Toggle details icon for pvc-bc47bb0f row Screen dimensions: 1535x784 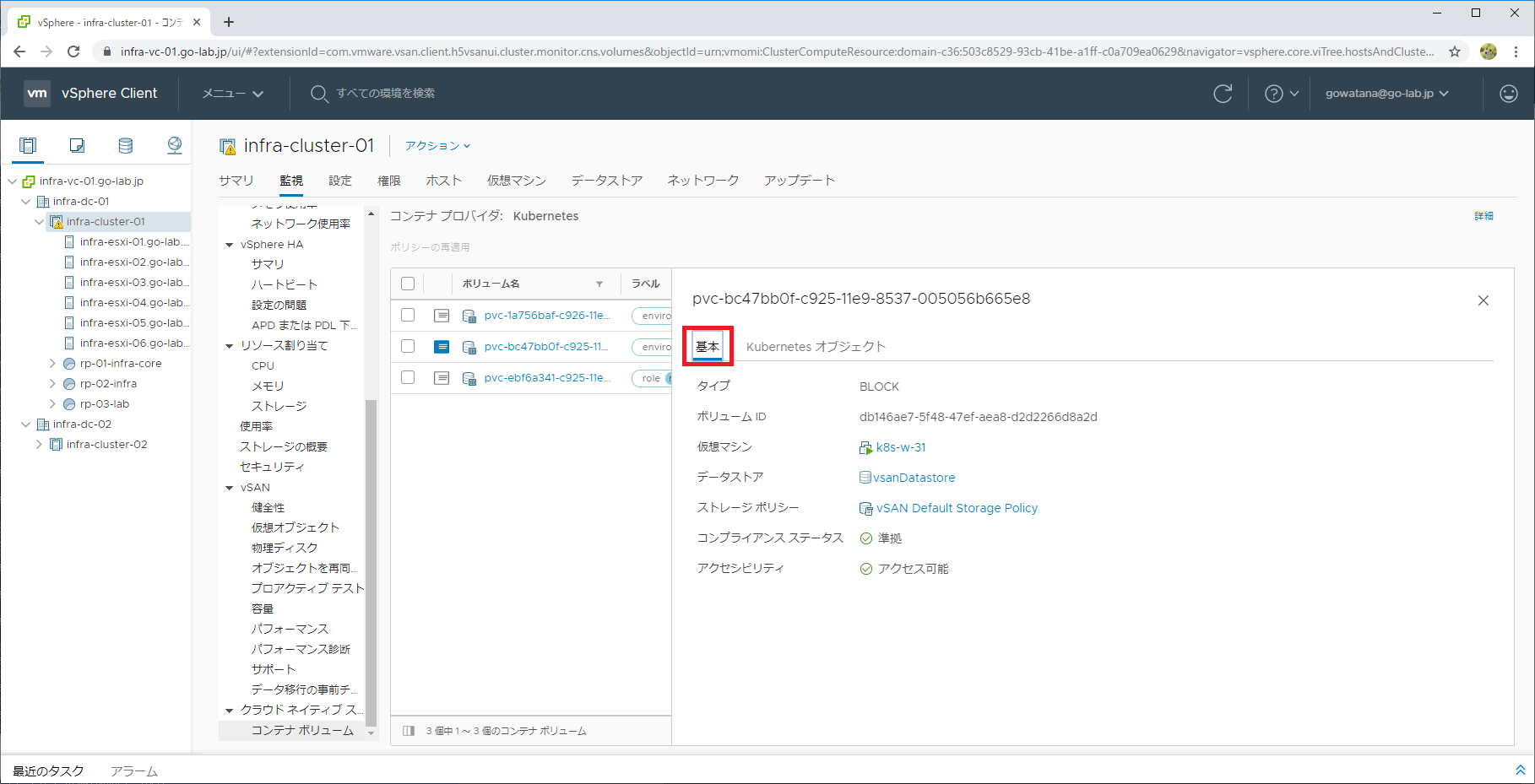(x=442, y=347)
